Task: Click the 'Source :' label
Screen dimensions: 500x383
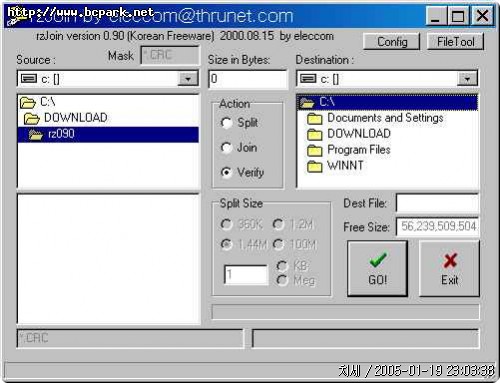Action: click(x=36, y=60)
